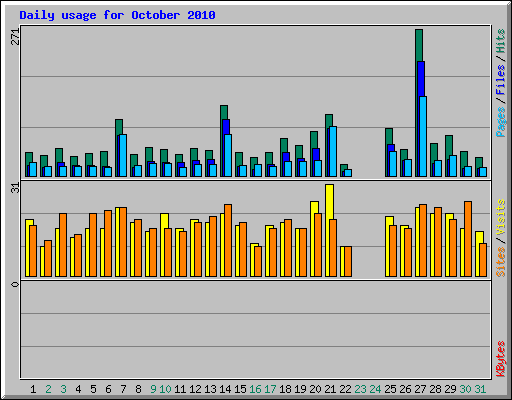Click day label 3 on the x-axis
The image size is (512, 400).
[x=63, y=389]
